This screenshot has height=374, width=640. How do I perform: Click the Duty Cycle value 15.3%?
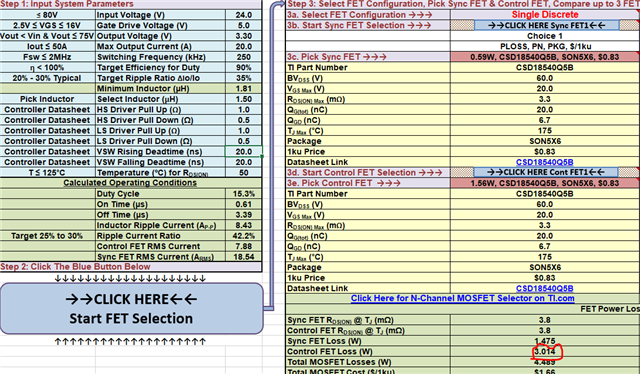point(244,194)
